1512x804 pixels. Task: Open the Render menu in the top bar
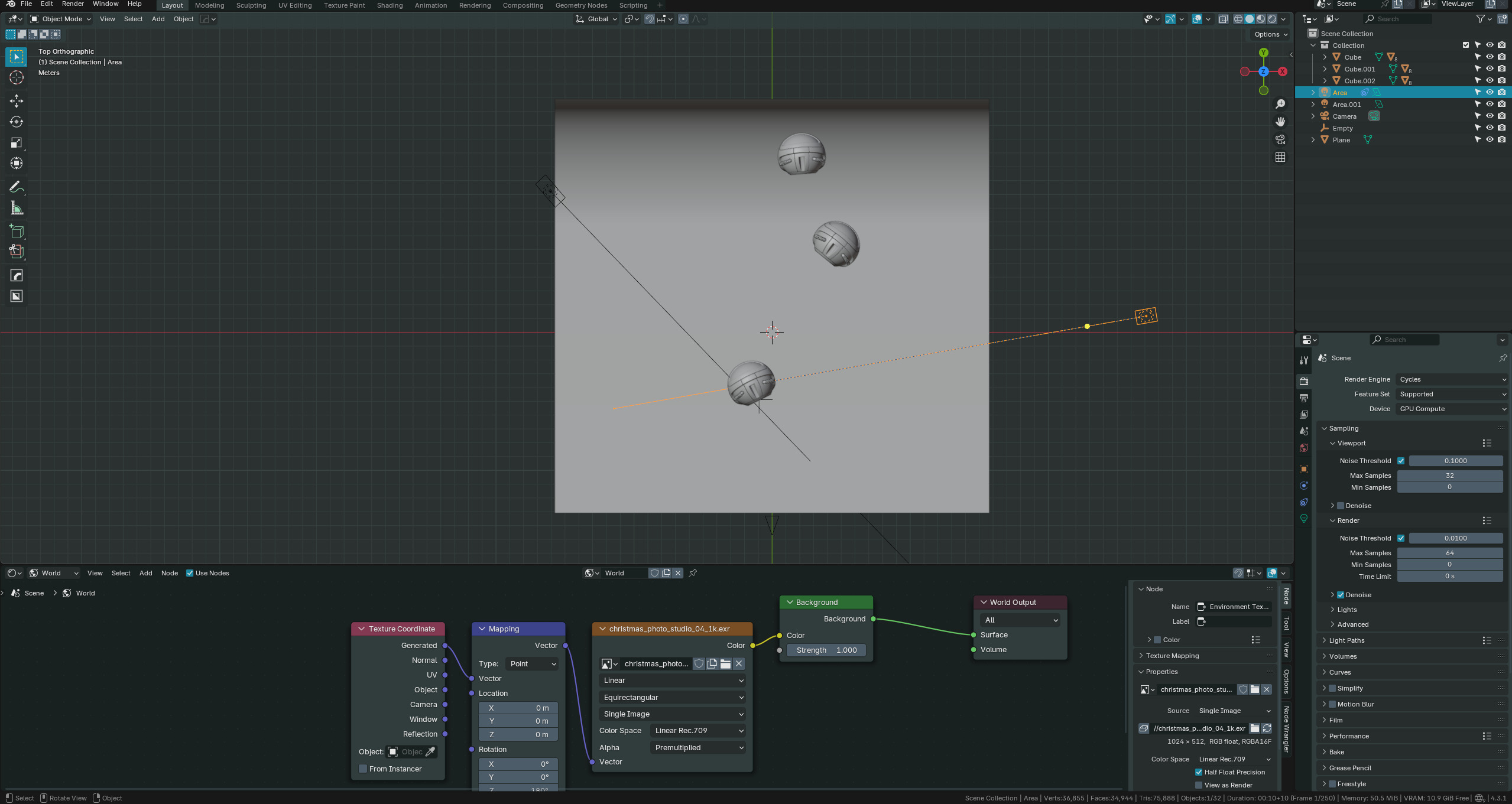pyautogui.click(x=73, y=4)
